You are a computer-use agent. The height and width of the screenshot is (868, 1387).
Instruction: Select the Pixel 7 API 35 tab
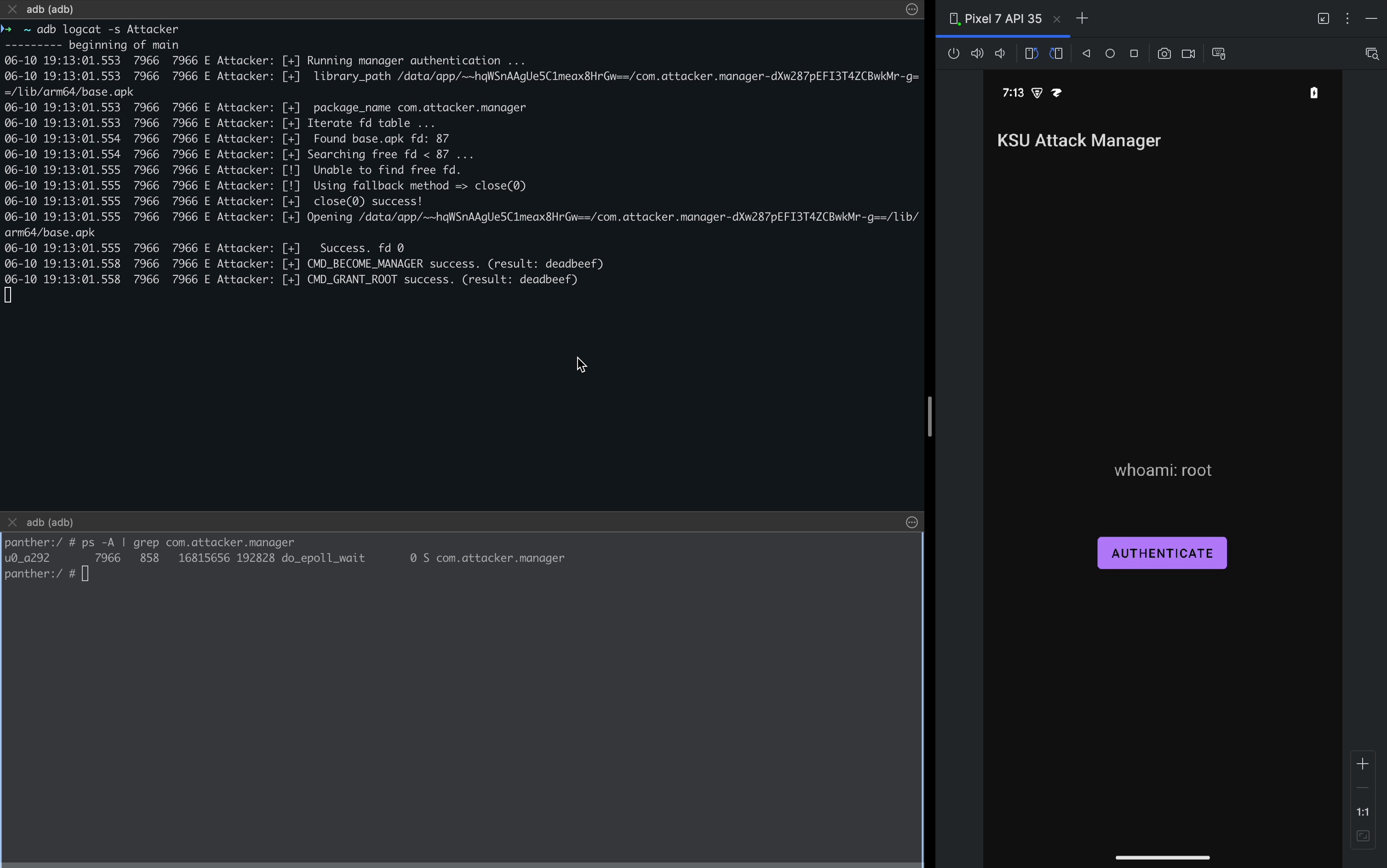(x=1003, y=19)
